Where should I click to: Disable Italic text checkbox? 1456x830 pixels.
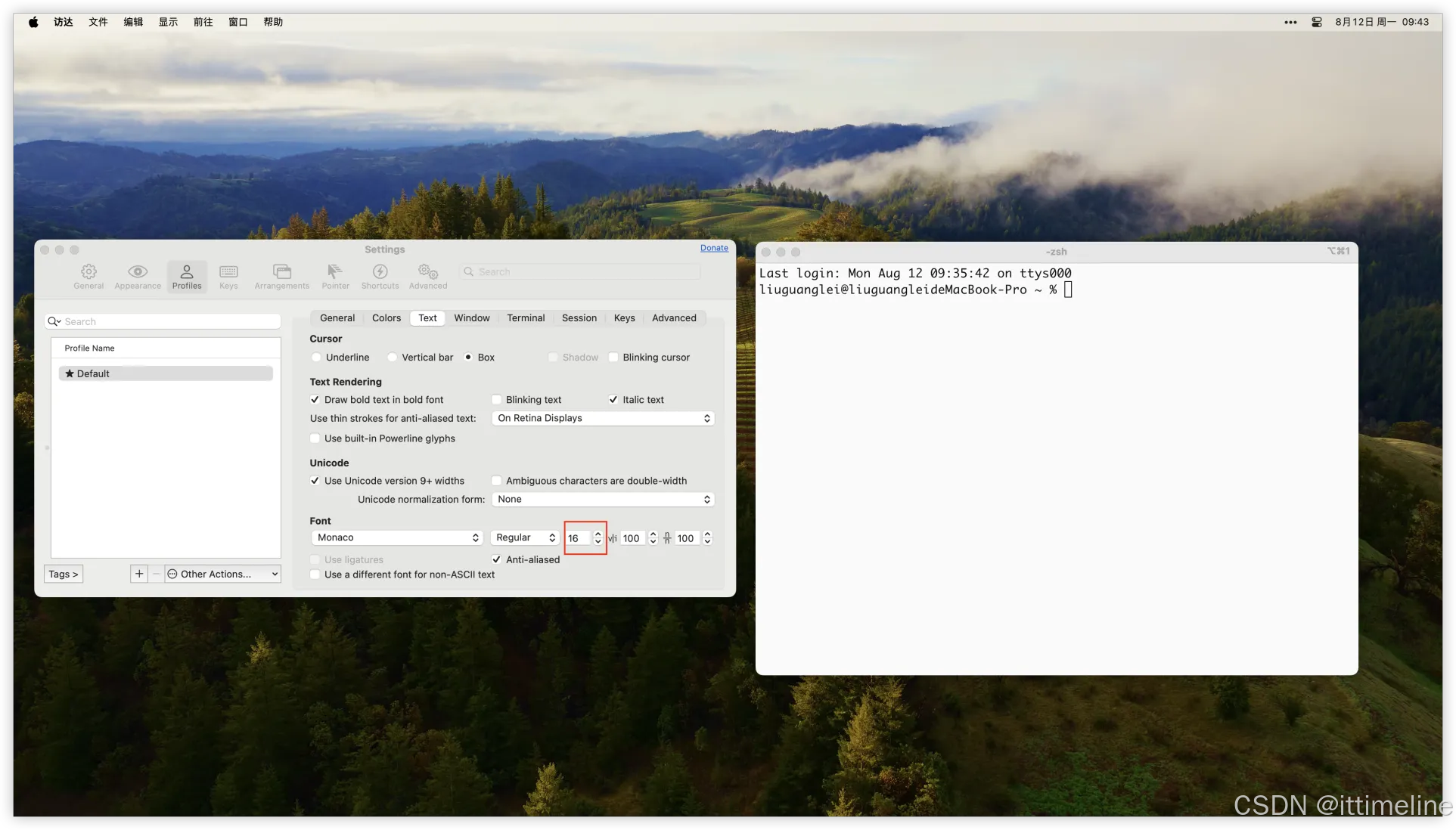click(613, 400)
